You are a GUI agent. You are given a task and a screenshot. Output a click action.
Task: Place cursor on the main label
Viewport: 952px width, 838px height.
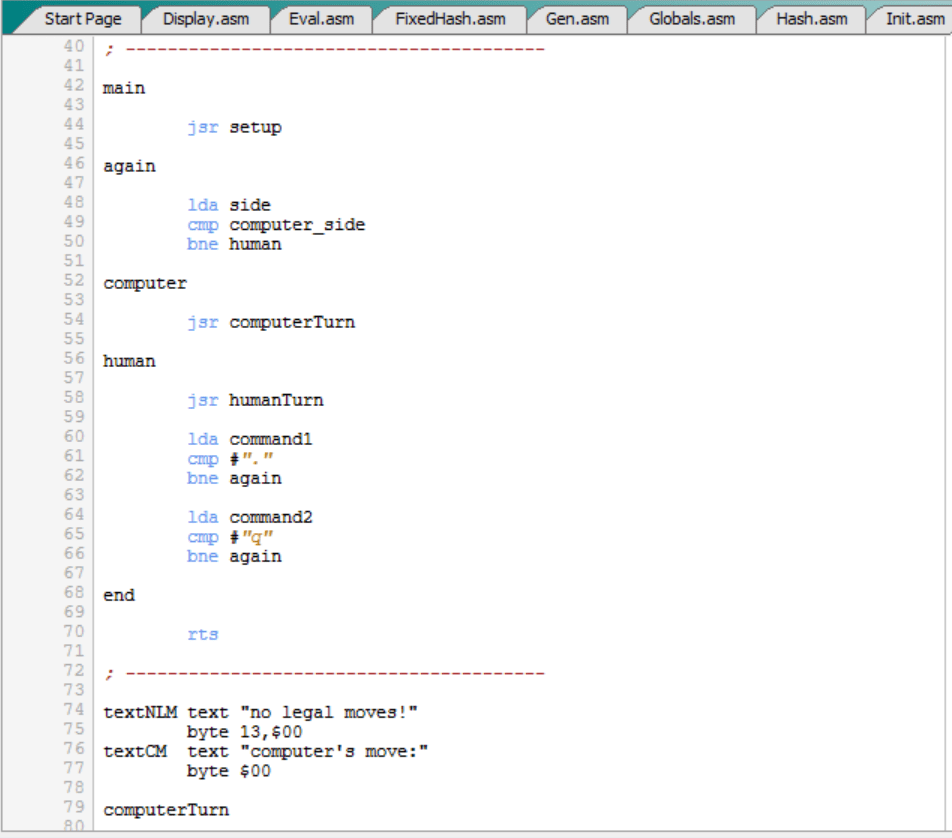point(124,88)
